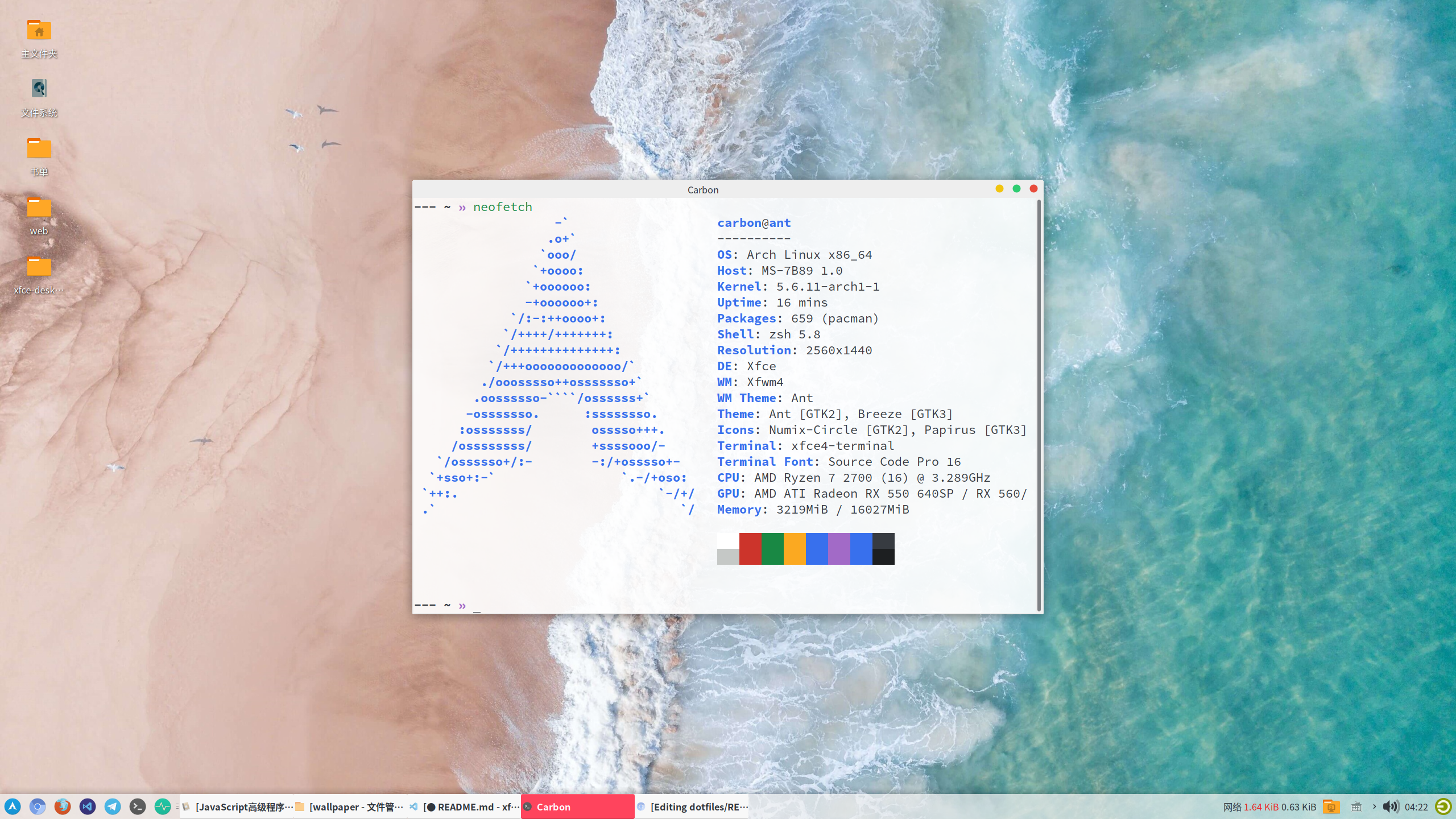
Task: Open the Arch Linux application menu
Action: 13,806
